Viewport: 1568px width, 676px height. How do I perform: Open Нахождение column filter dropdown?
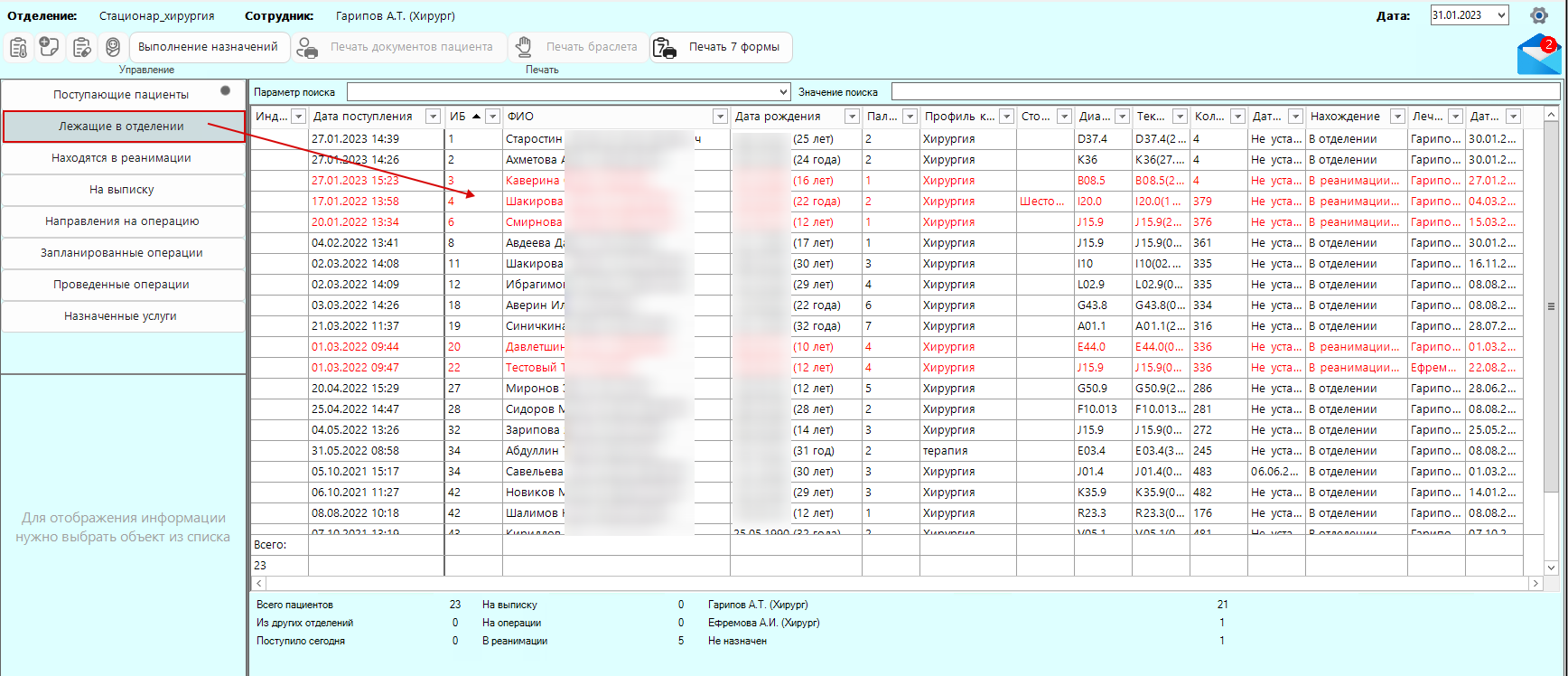point(1397,117)
